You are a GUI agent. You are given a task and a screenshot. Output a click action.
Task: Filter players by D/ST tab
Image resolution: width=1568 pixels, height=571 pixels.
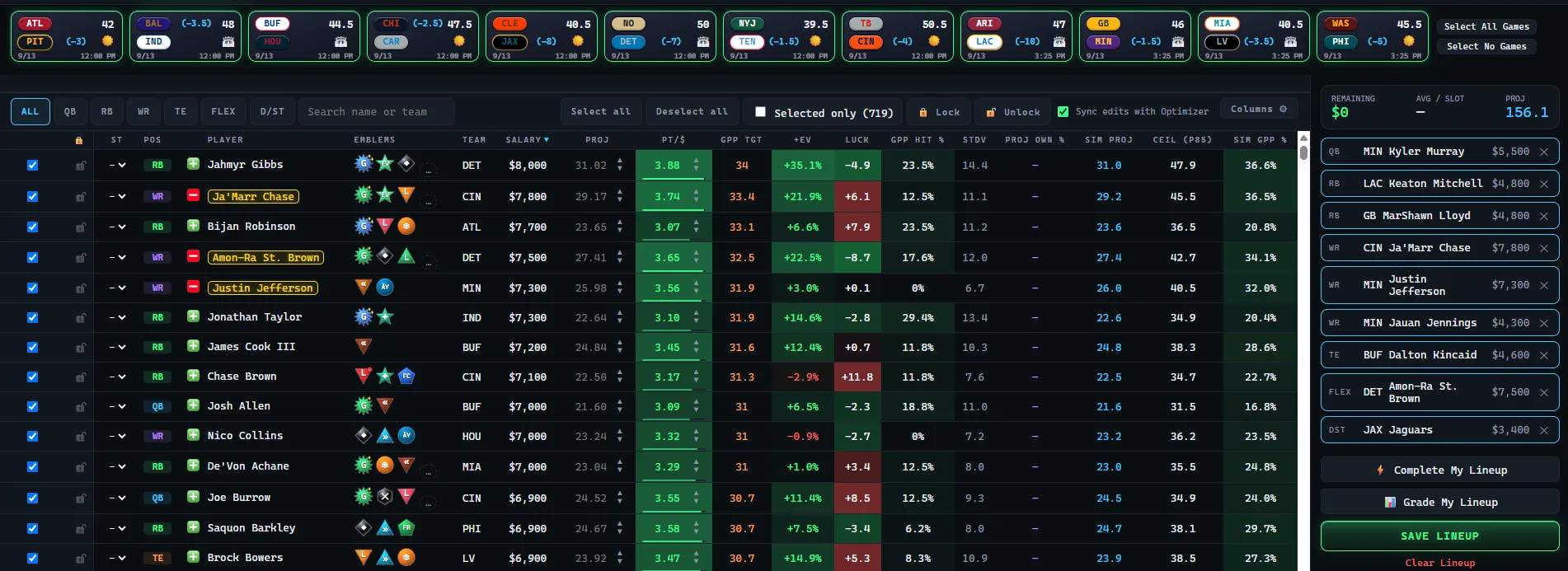point(272,111)
